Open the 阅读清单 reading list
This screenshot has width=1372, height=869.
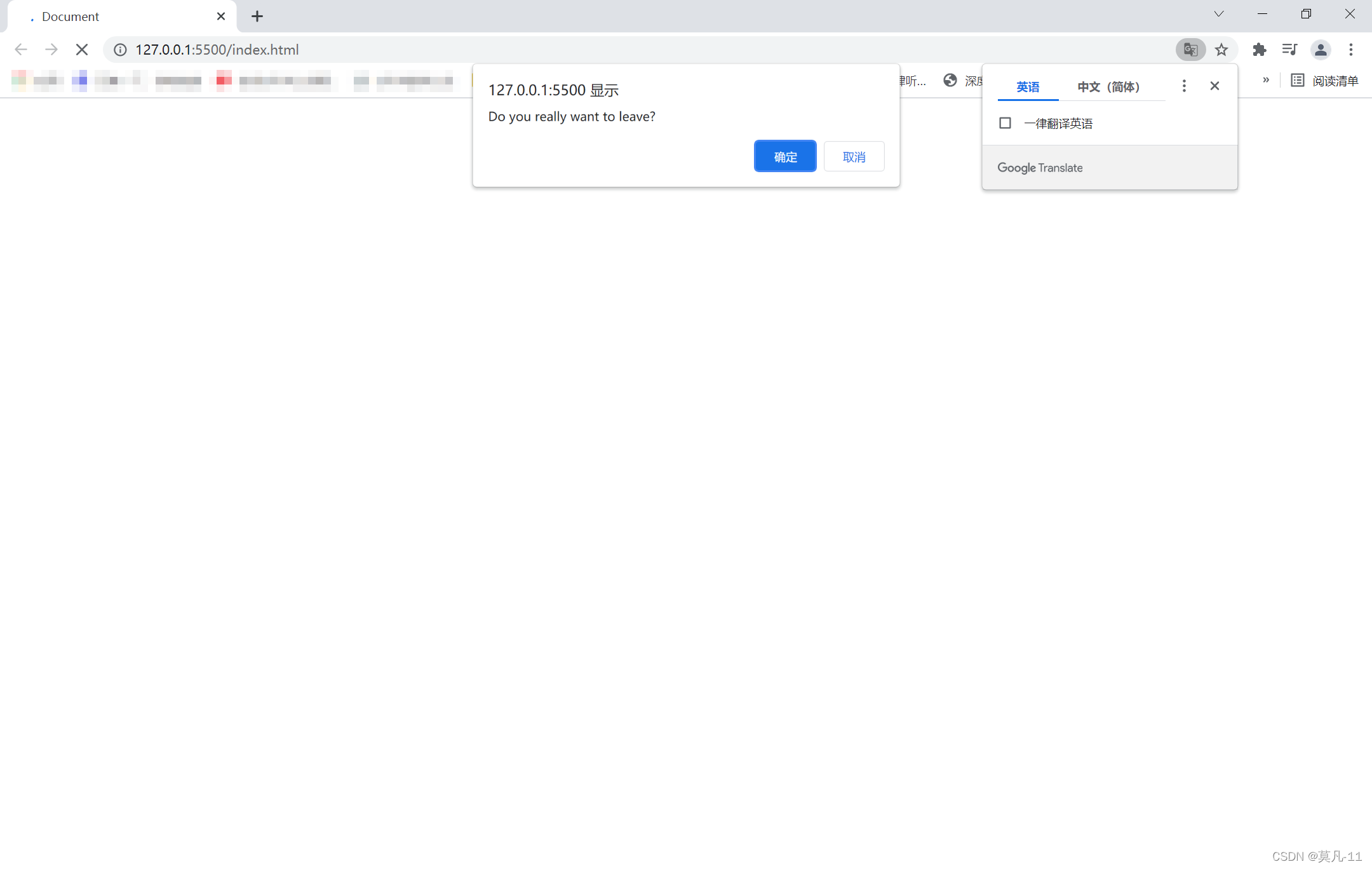coord(1325,81)
